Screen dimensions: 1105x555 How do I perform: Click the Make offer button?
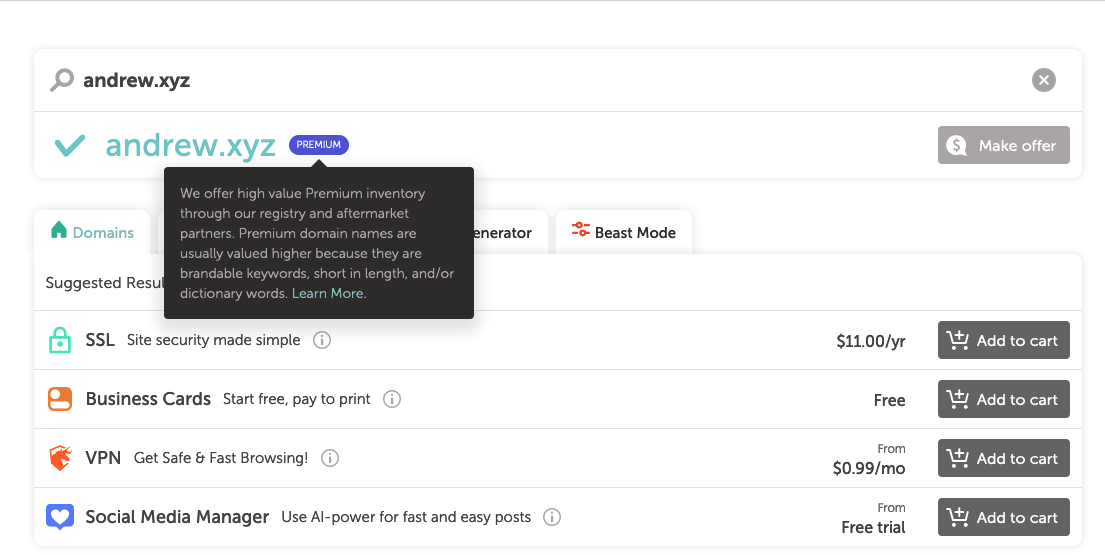(x=1004, y=145)
